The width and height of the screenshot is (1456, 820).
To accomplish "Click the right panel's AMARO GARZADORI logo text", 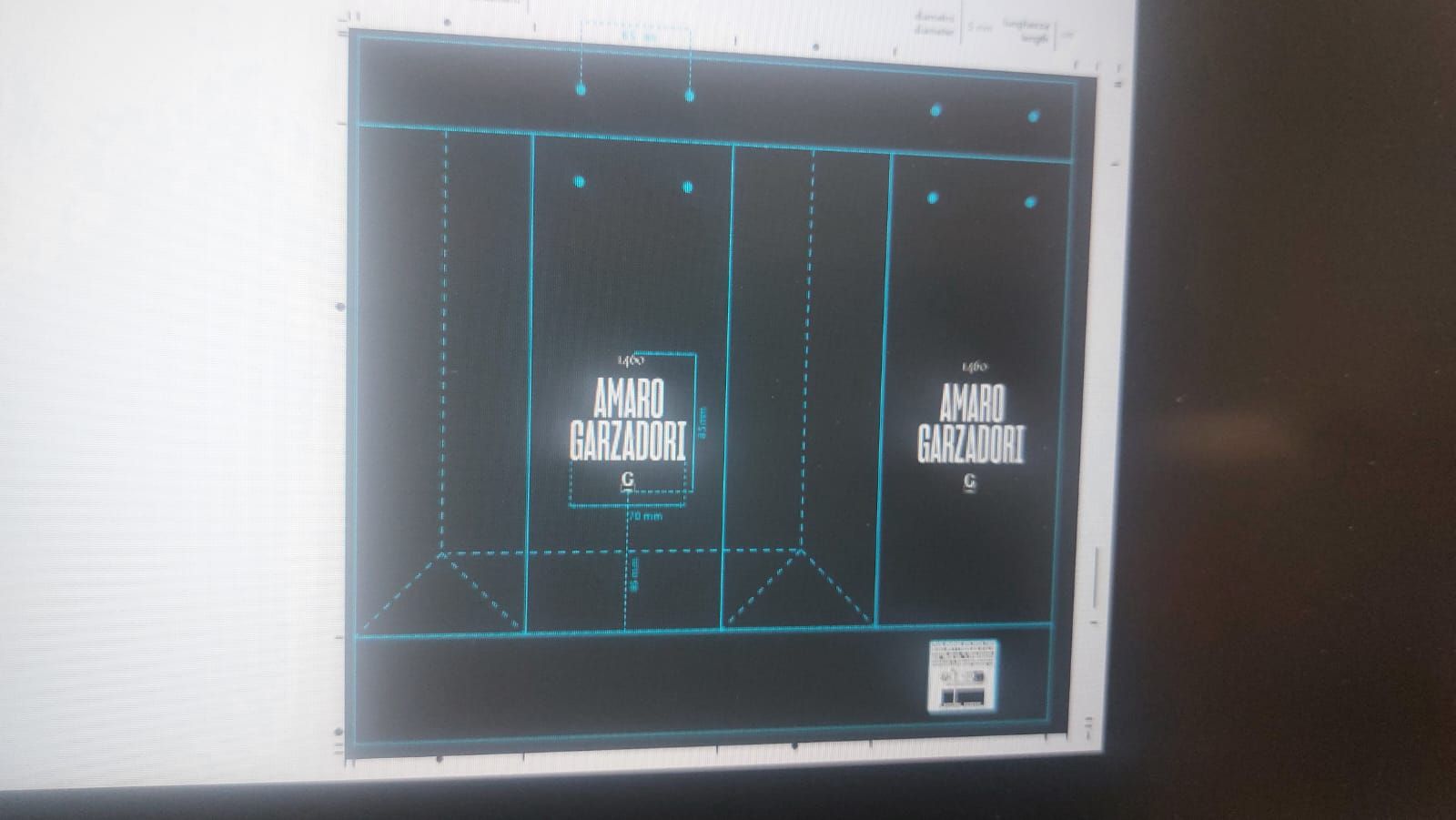I will [x=971, y=423].
